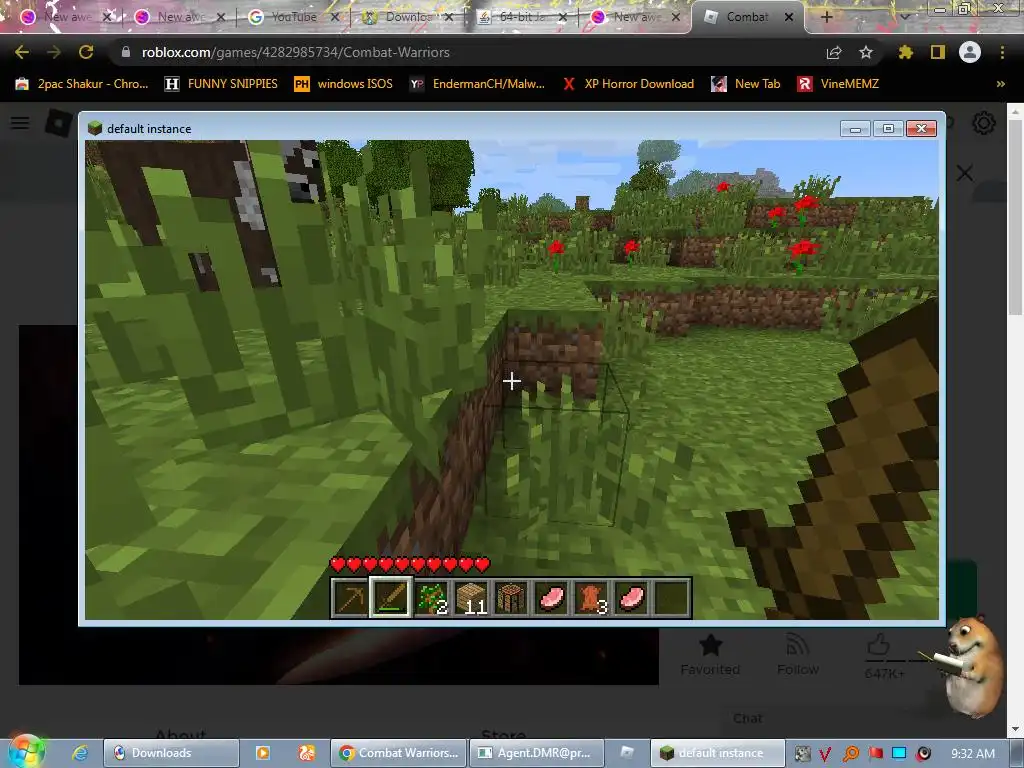Open Chrome extensions puzzle icon
Image resolution: width=1024 pixels, height=768 pixels.
[906, 52]
